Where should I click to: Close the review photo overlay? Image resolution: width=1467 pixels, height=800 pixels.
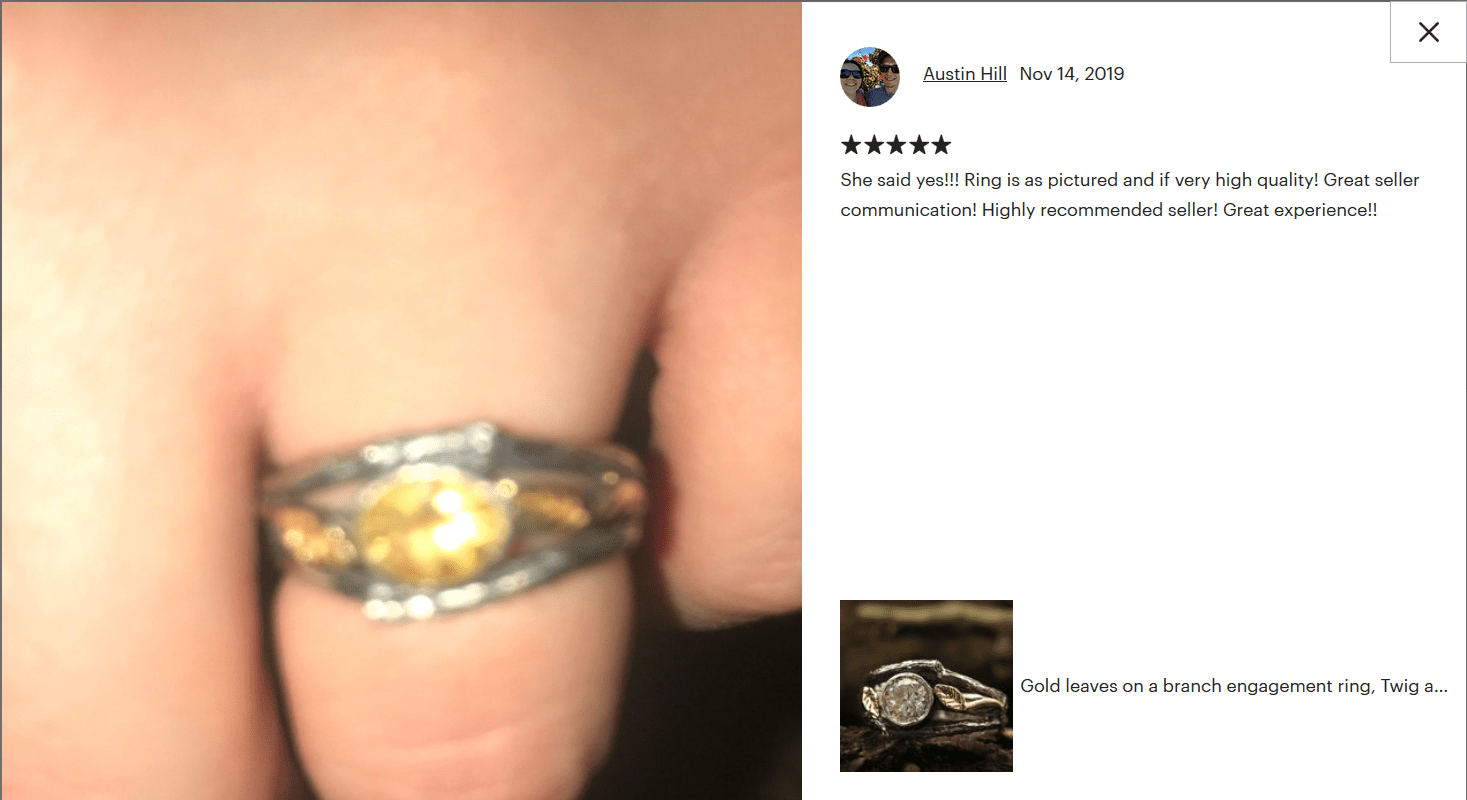pos(1428,32)
